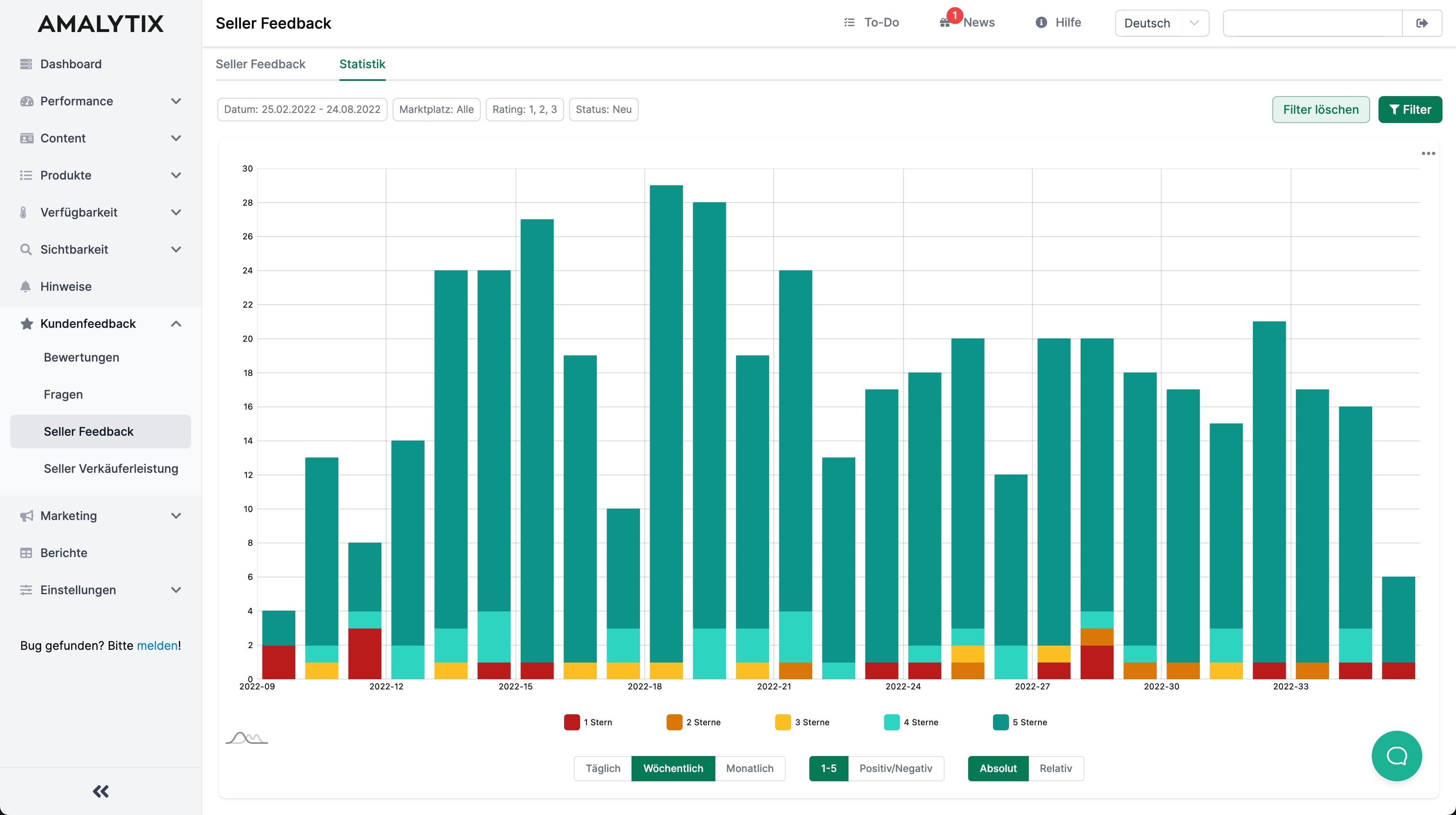
Task: Click the green Filter button
Action: tap(1410, 110)
